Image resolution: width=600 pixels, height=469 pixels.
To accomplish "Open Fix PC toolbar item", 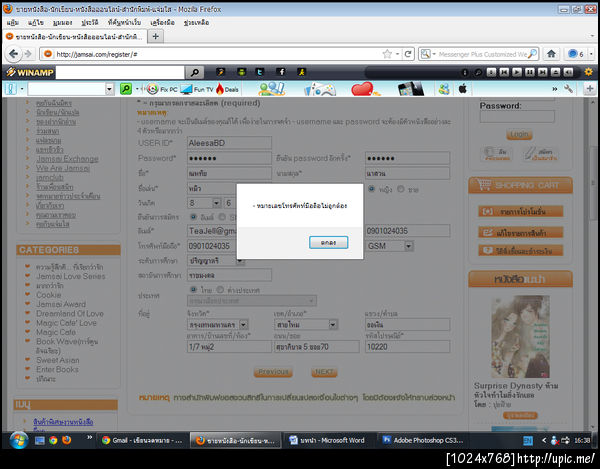I will pos(163,89).
